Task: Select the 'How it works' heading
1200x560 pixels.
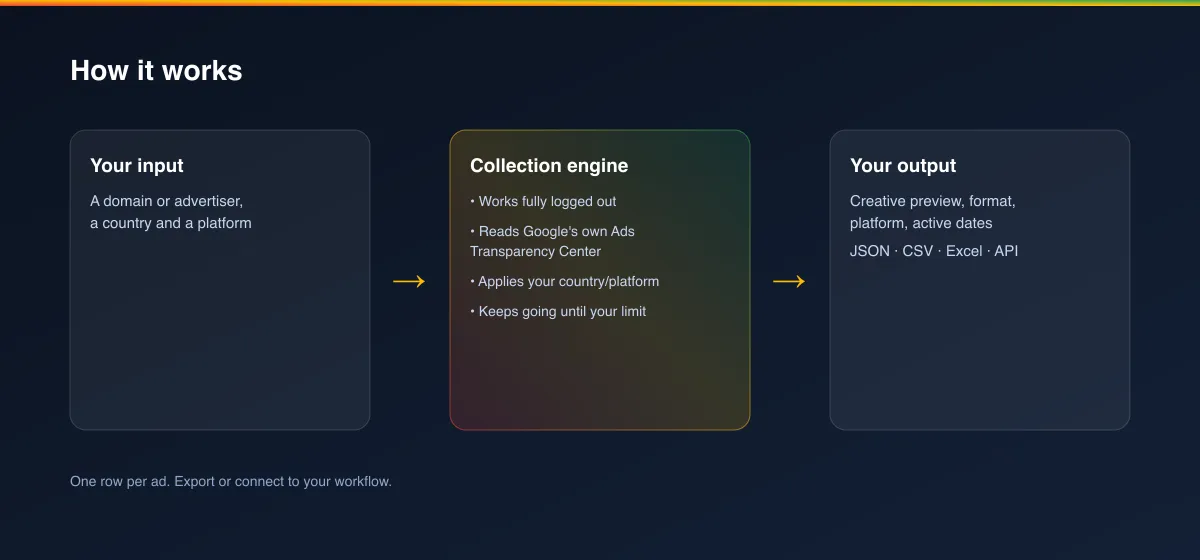Action: tap(156, 71)
